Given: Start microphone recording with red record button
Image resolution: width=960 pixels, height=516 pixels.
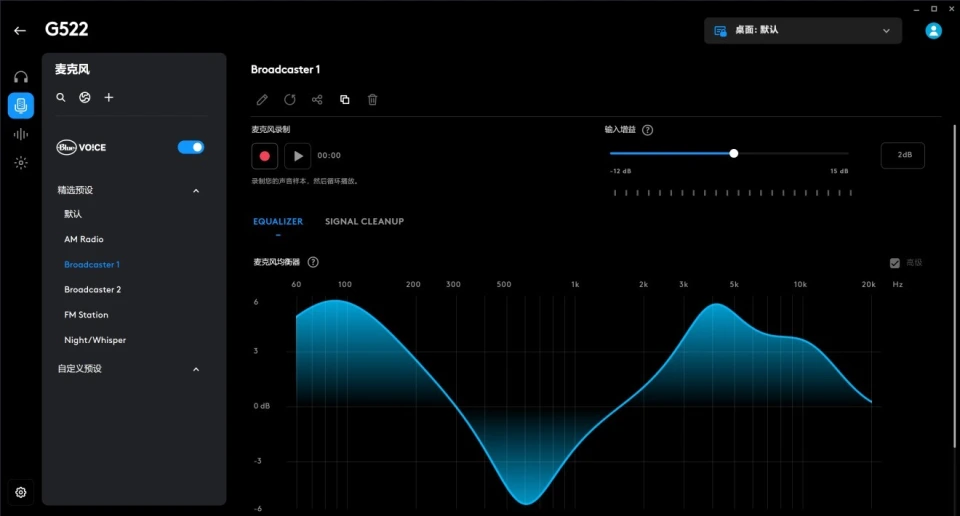Looking at the screenshot, I should 265,156.
